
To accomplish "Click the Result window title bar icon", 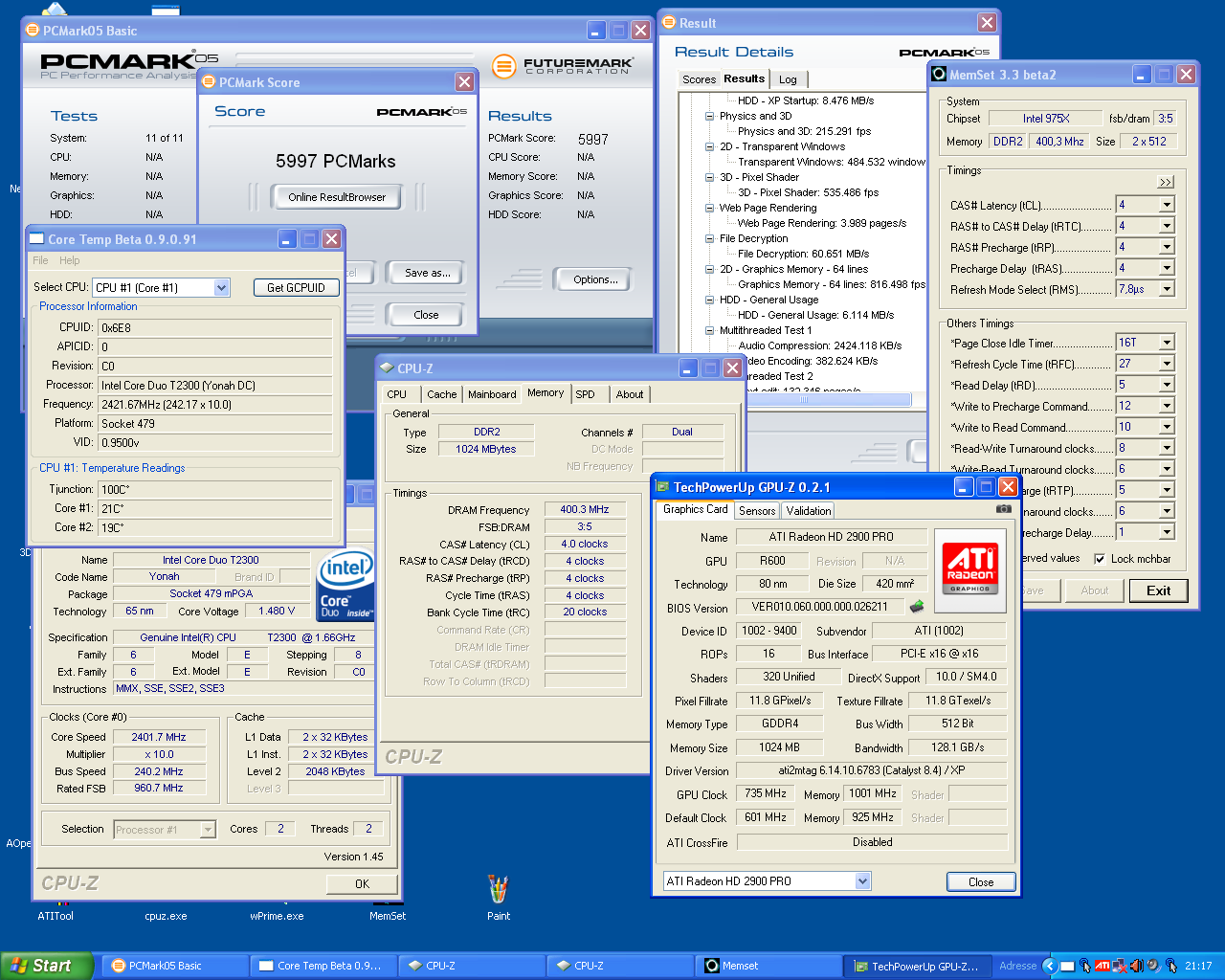I will (668, 22).
